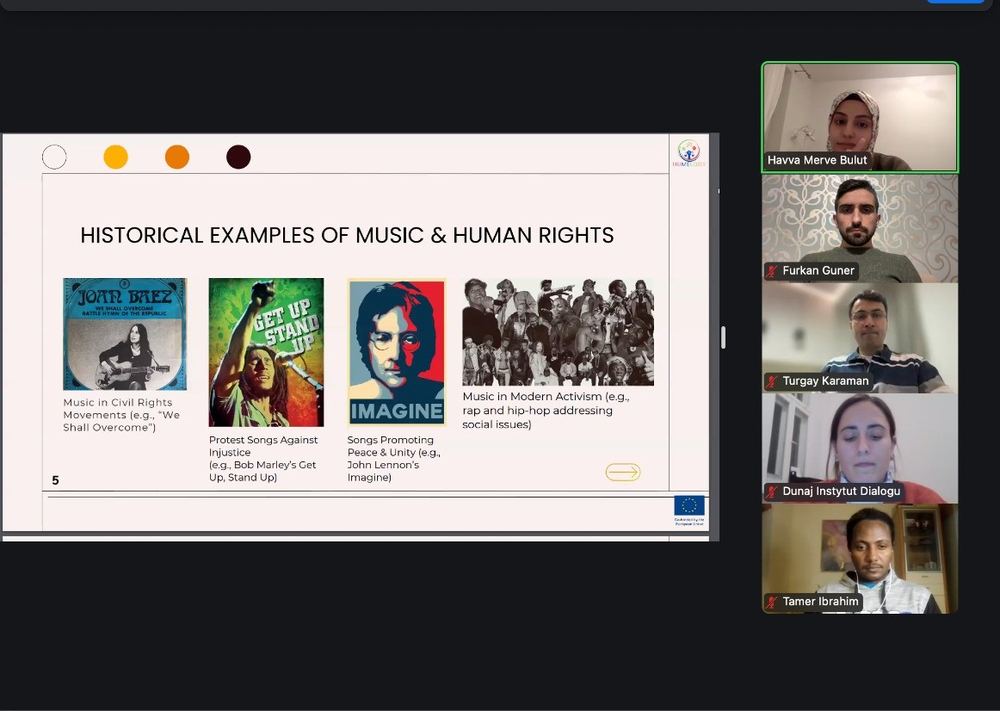This screenshot has height=711, width=1000.
Task: Click the Get Up Stand Up poster image
Action: click(x=266, y=352)
